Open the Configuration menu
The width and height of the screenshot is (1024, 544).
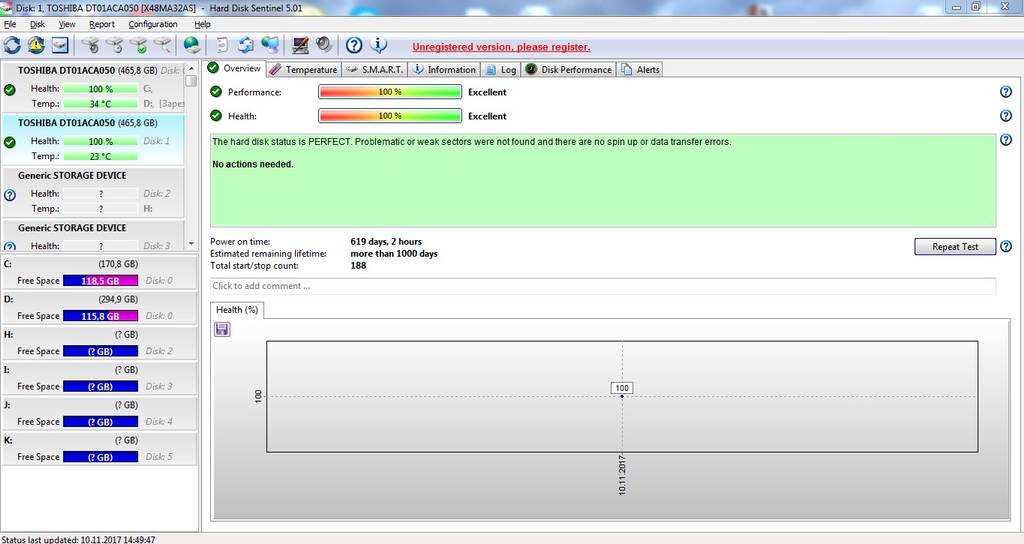153,24
